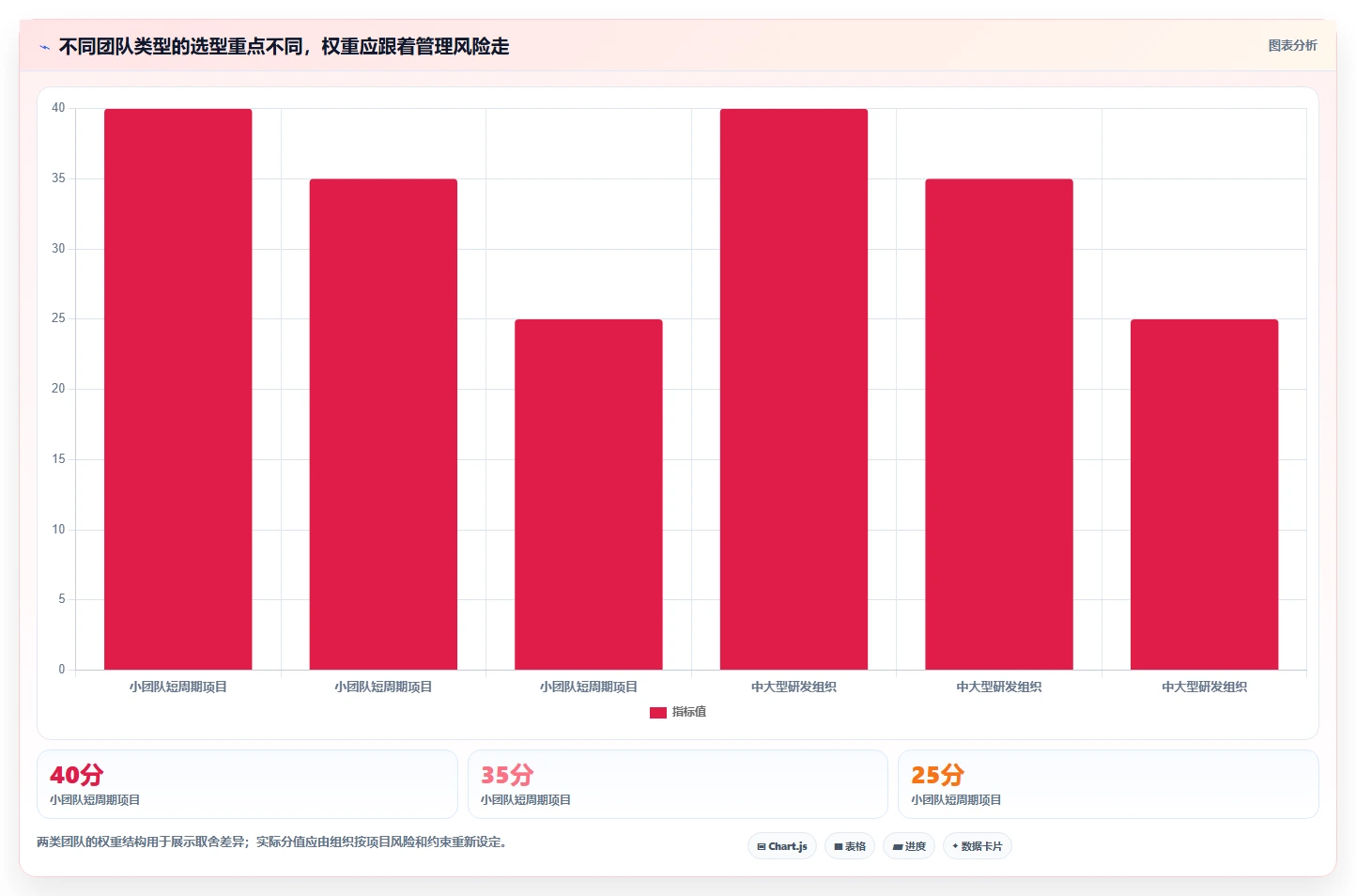Viewport: 1356px width, 896px height.
Task: Select the 35分 stat card
Action: [x=678, y=784]
